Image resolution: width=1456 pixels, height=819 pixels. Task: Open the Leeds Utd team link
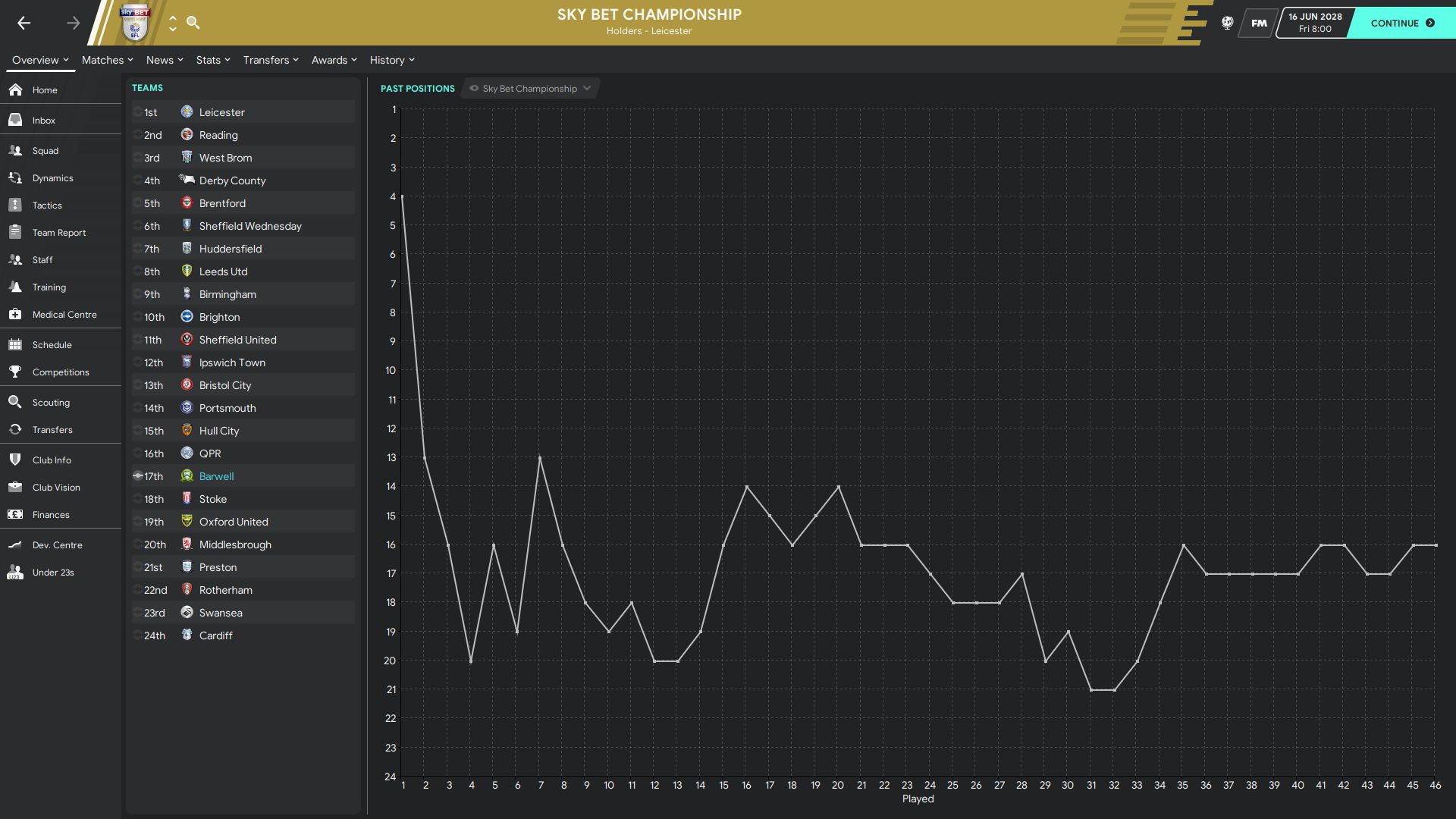pyautogui.click(x=223, y=271)
